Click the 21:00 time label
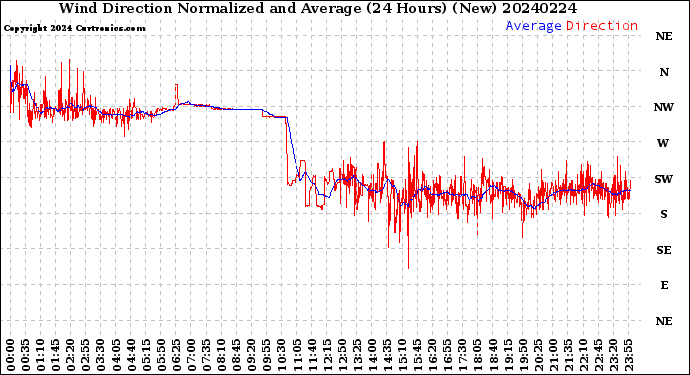The width and height of the screenshot is (690, 375). tap(553, 355)
